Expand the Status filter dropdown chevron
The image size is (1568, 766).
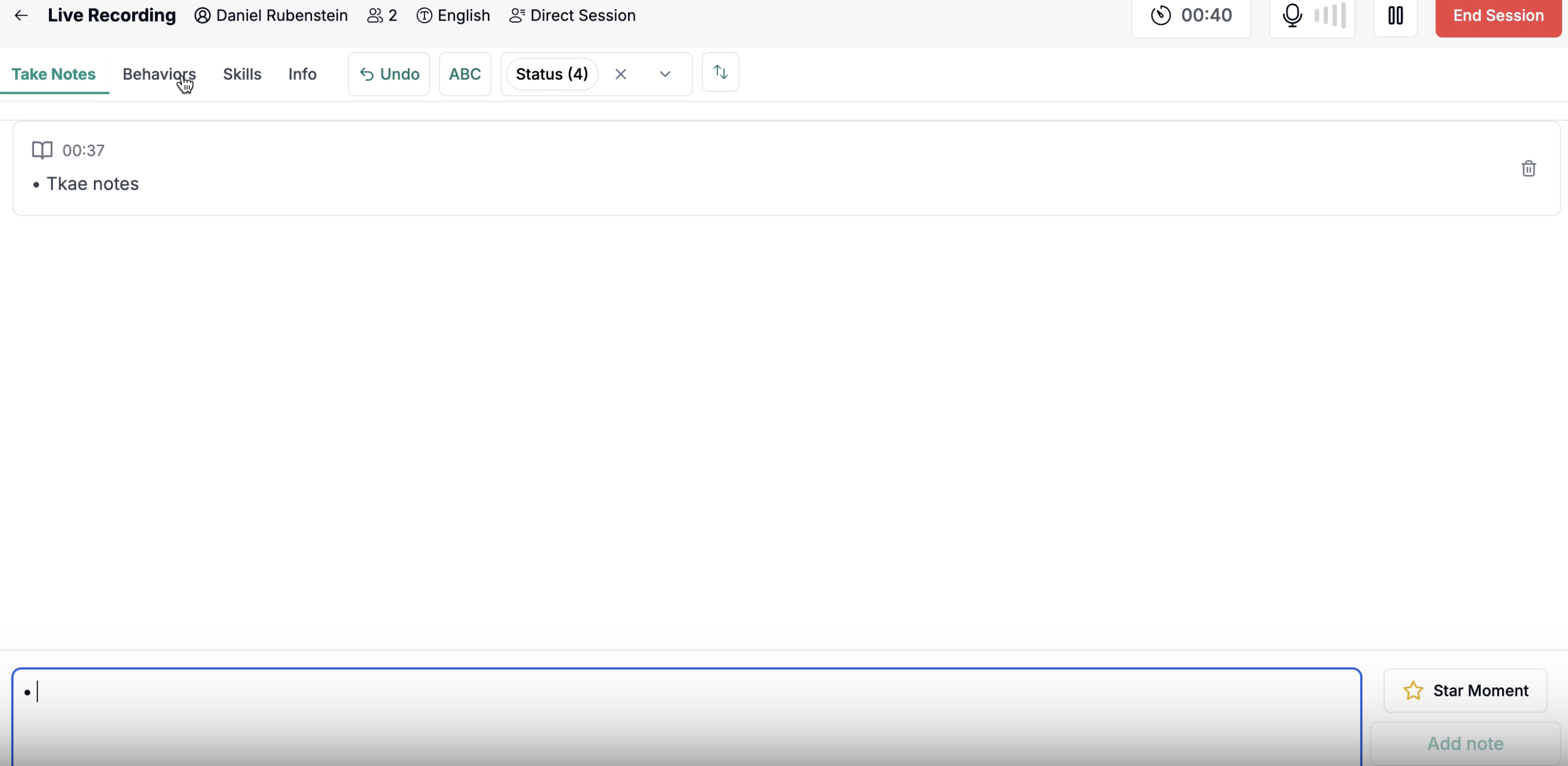tap(665, 74)
